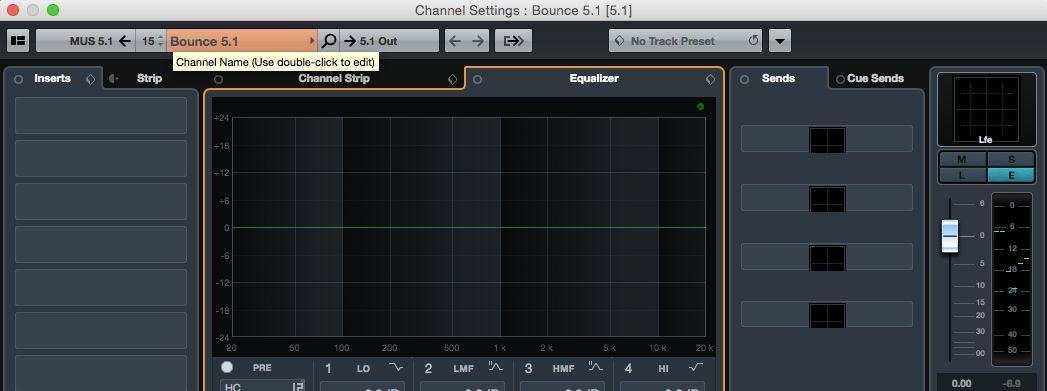Bypass the Equalizer section

point(477,79)
